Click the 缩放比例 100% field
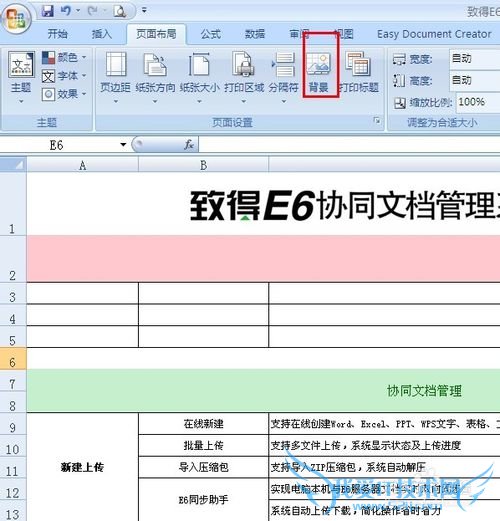This screenshot has height=521, width=500. 478,102
